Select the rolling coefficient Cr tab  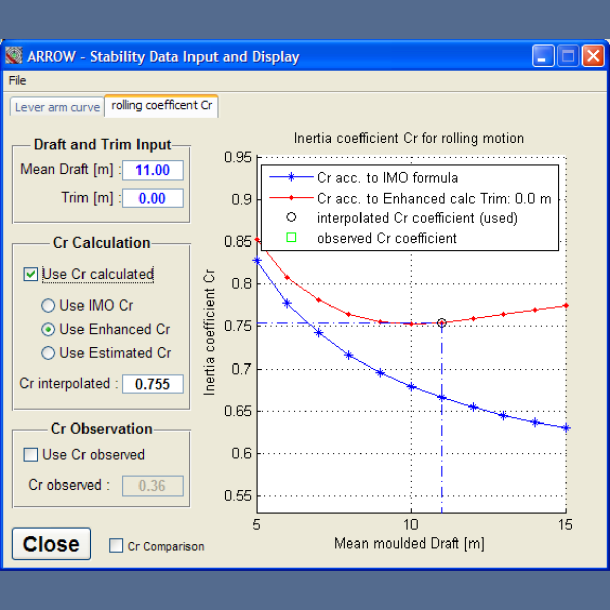coord(162,105)
